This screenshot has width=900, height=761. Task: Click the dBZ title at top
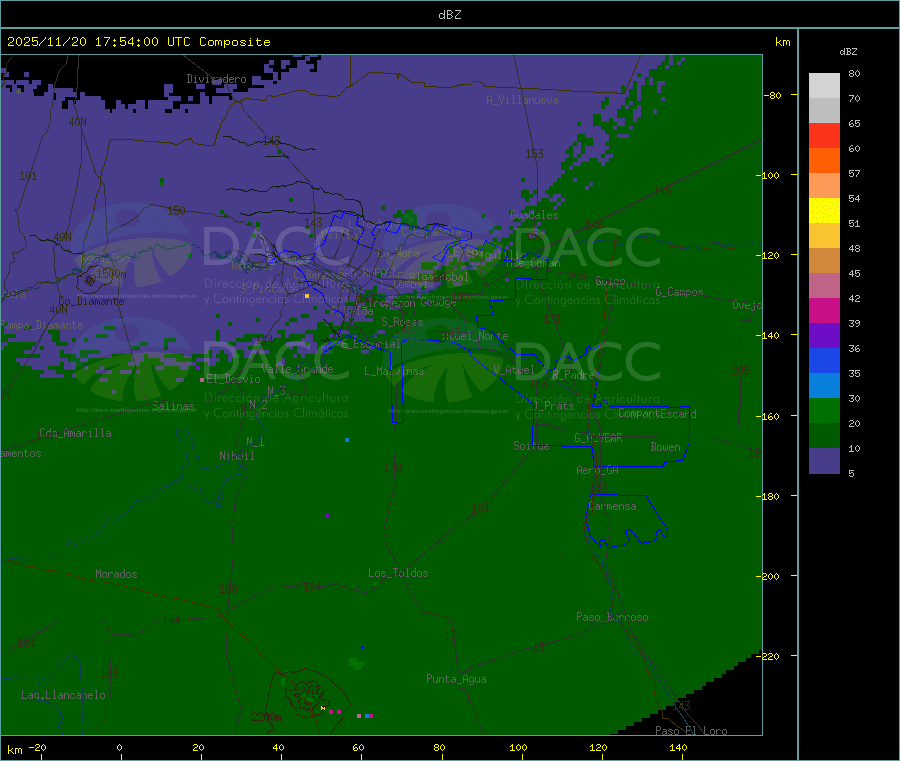pyautogui.click(x=449, y=15)
